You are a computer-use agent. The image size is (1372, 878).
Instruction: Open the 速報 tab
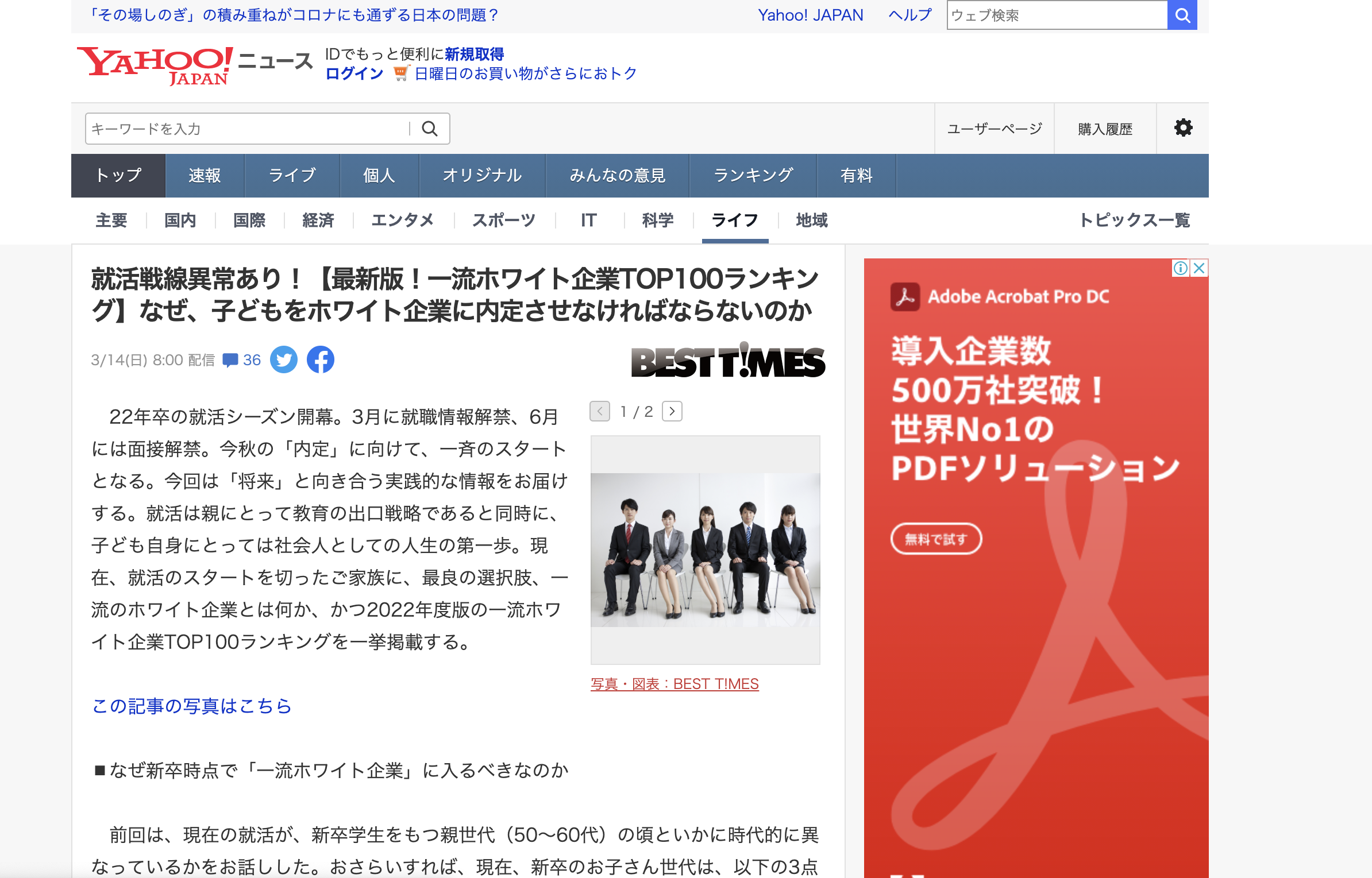click(205, 175)
